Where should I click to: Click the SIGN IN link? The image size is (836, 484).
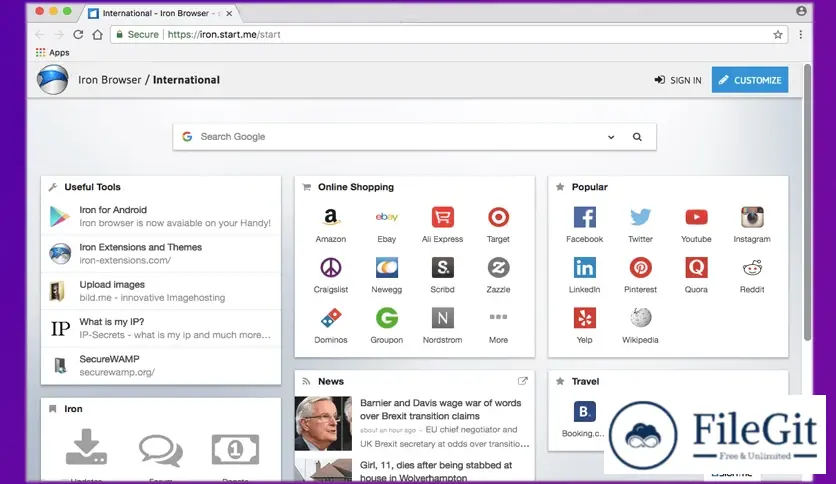(678, 80)
